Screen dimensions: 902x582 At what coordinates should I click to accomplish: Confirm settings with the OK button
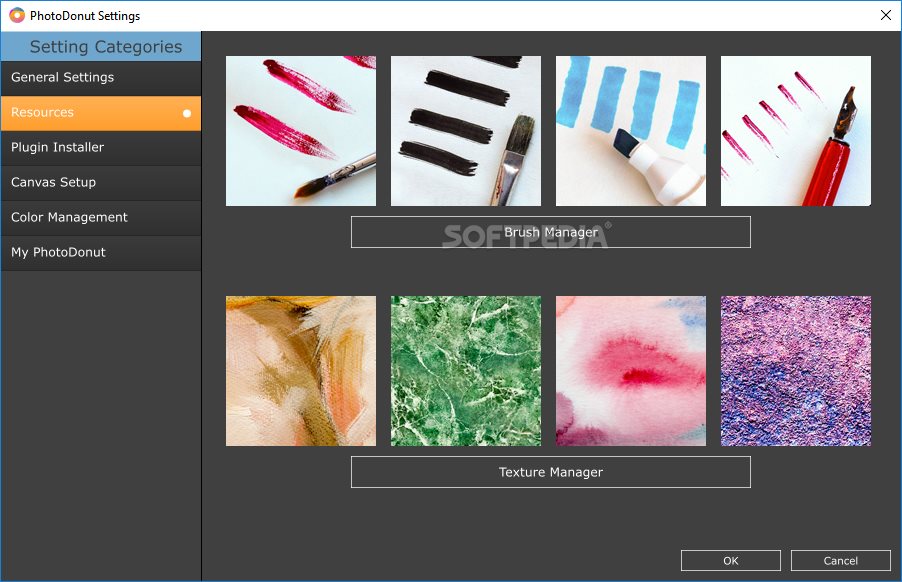coord(731,561)
